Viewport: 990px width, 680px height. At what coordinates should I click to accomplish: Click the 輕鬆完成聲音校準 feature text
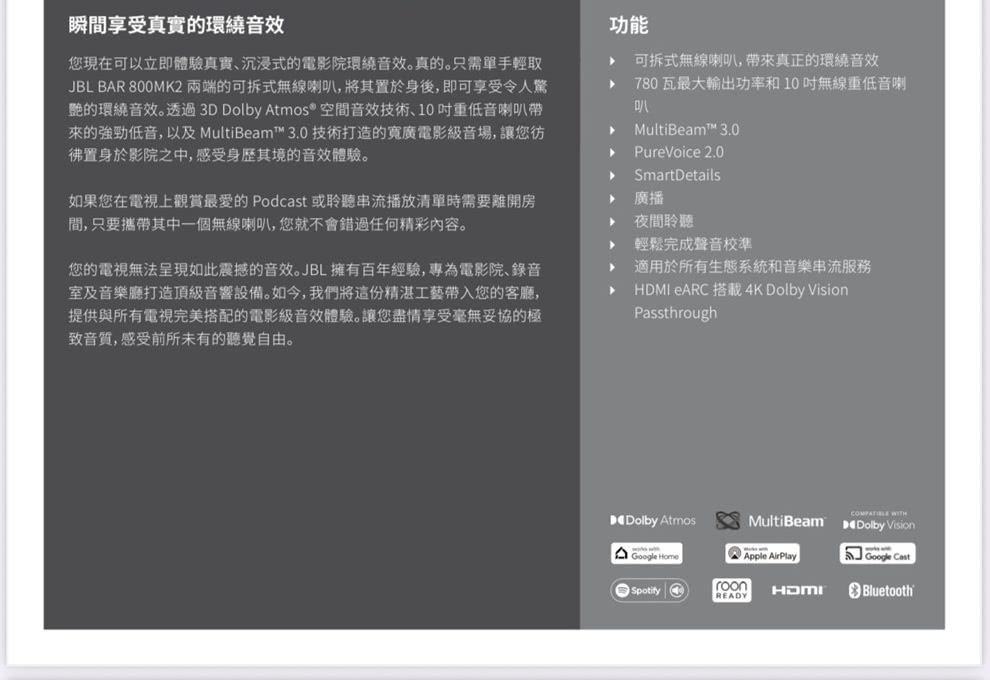tap(692, 244)
